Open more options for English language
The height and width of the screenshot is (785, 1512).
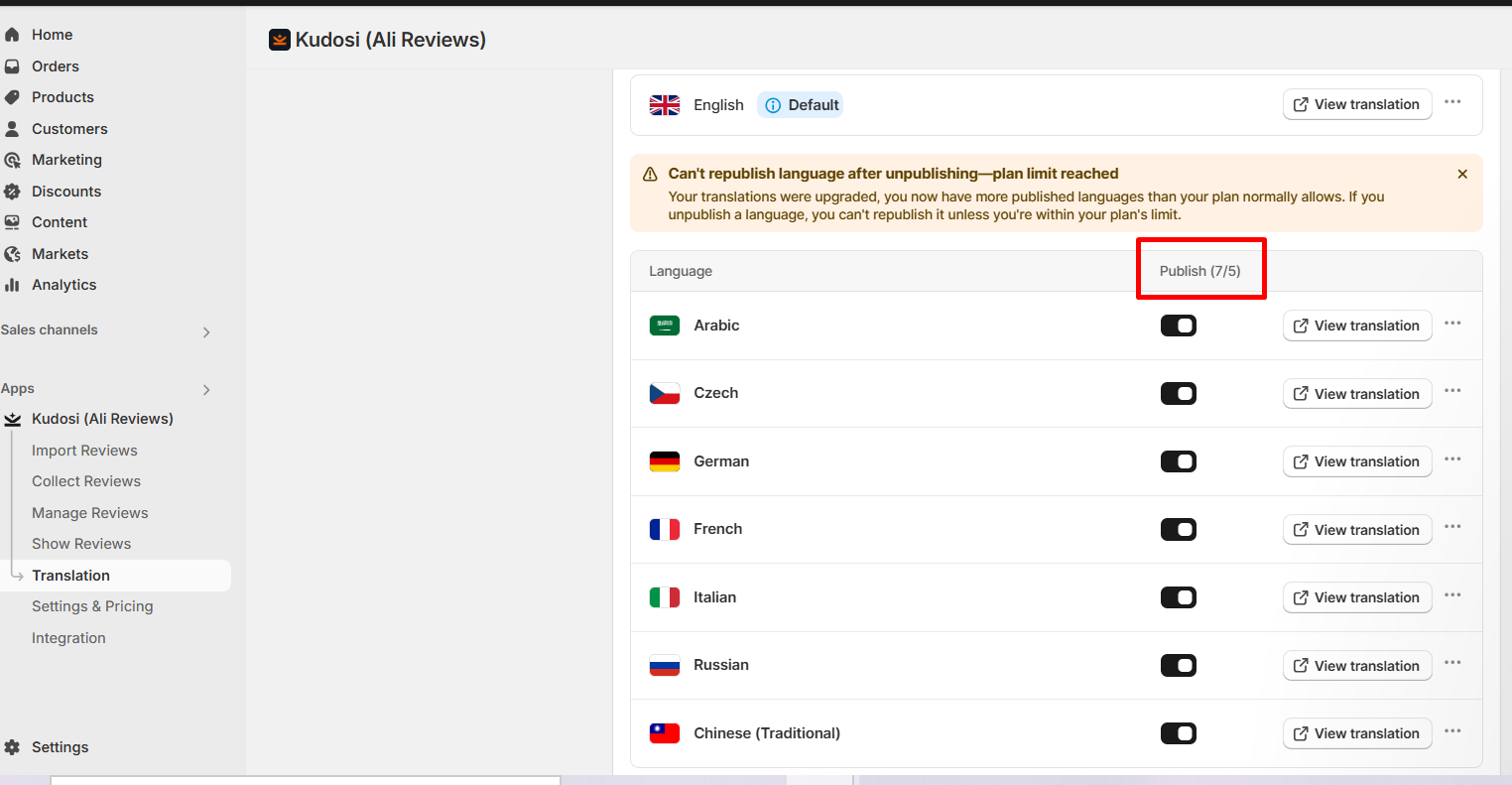1453,102
